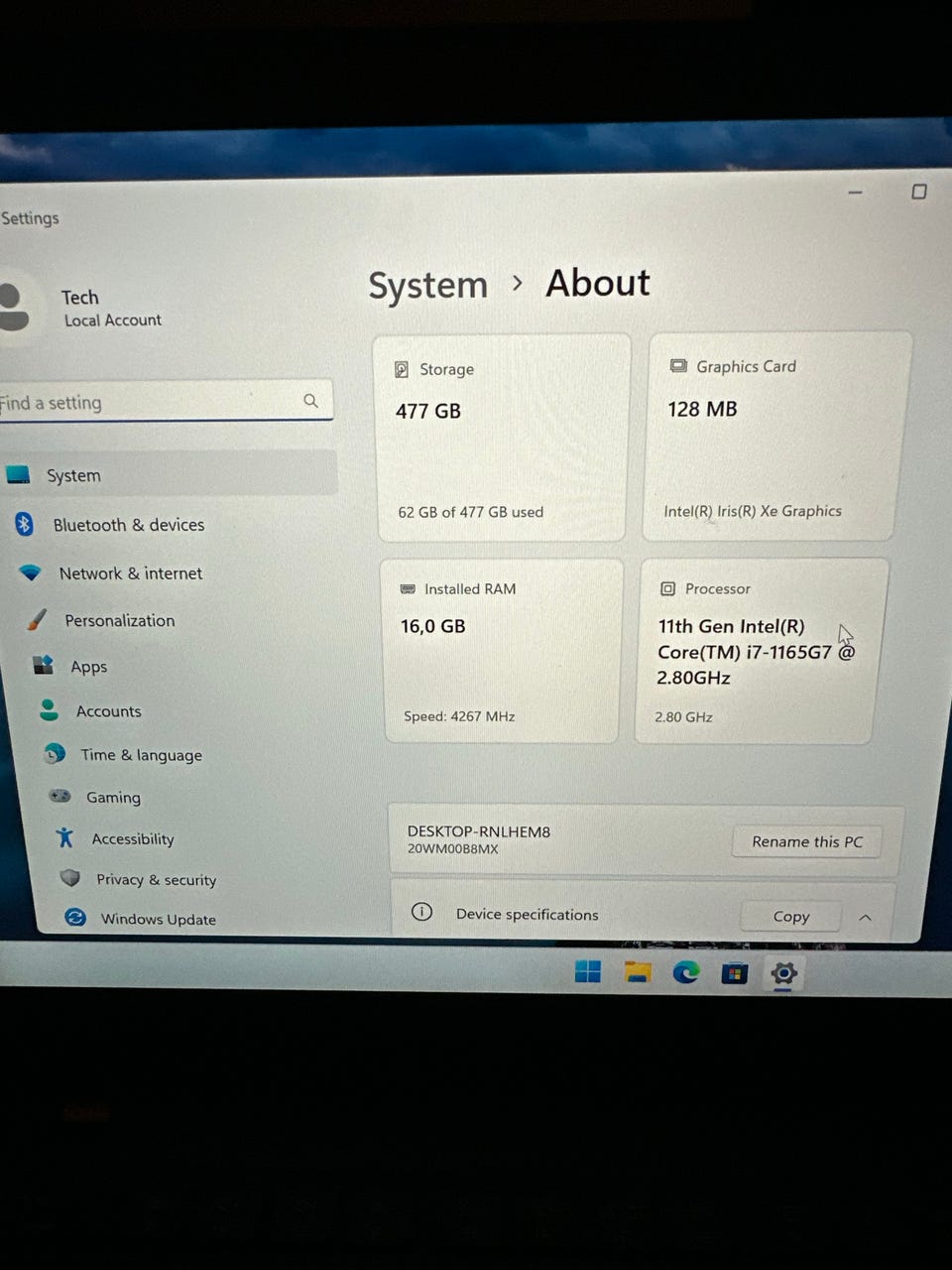Click the Intel(R) Iris(R) Xe Graphics text
This screenshot has width=952, height=1270.
coord(753,511)
